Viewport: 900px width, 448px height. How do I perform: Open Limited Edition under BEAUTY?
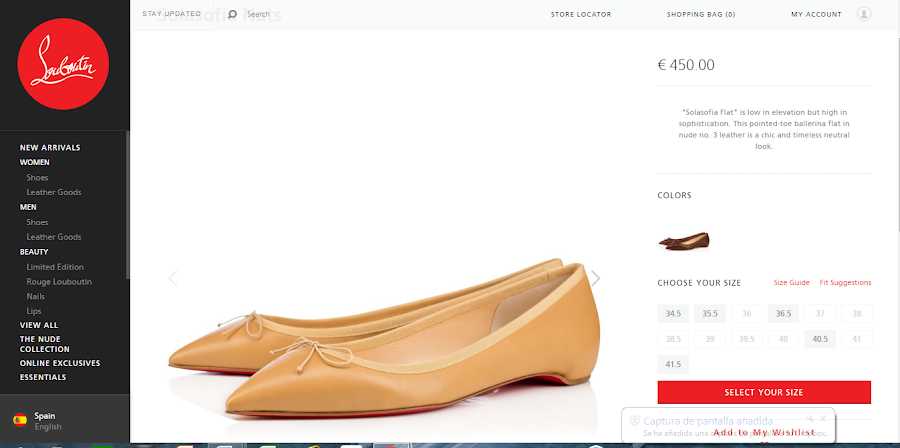(x=55, y=267)
